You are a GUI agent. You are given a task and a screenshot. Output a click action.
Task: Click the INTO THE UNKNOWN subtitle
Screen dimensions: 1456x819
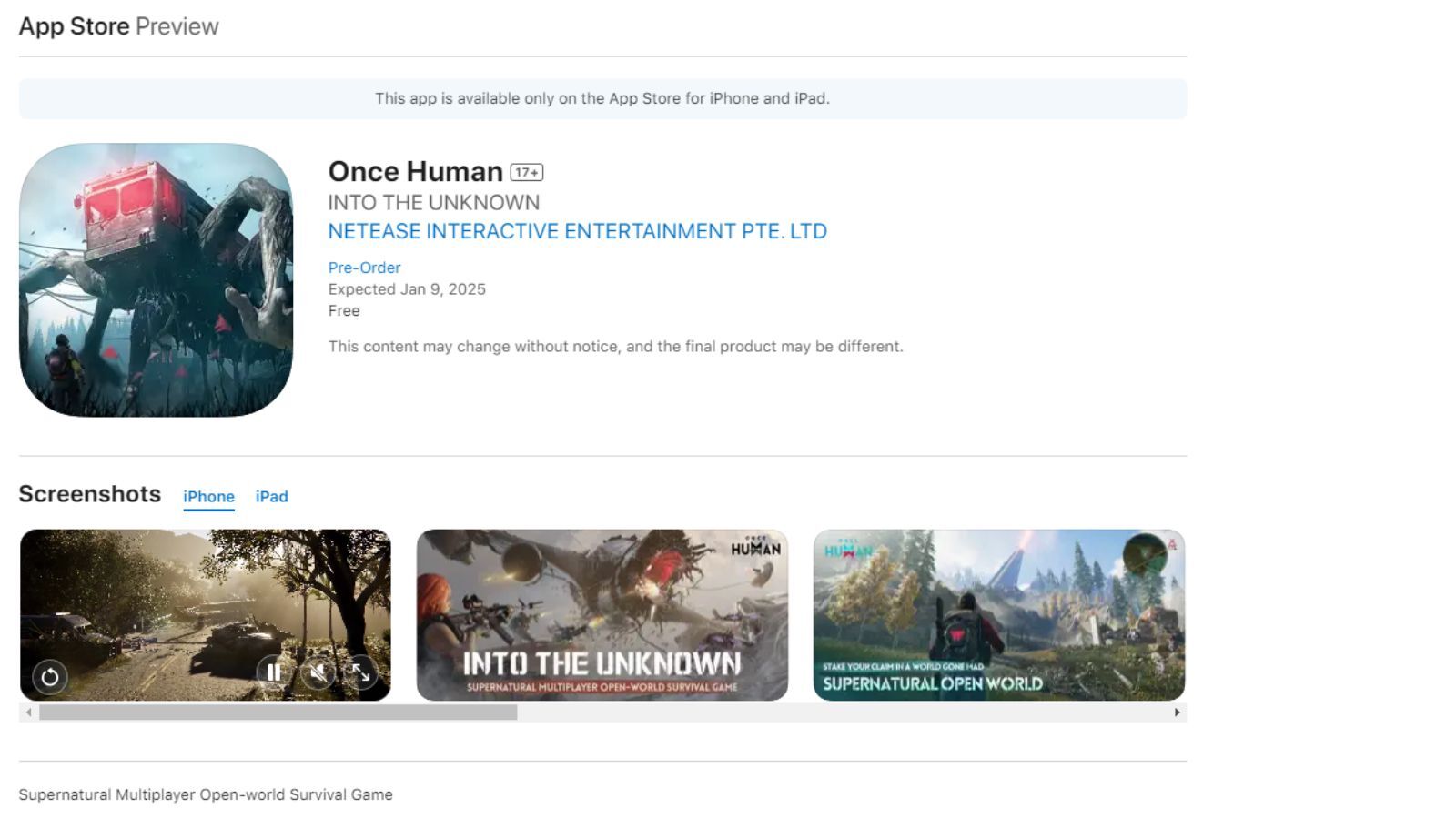(433, 202)
